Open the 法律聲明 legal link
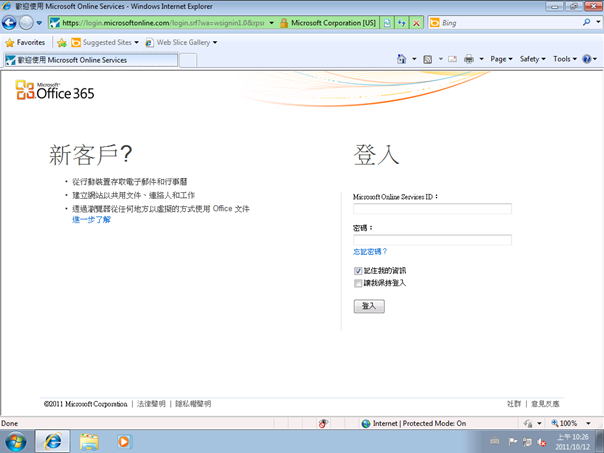Viewport: 604px width, 453px height. (x=151, y=404)
